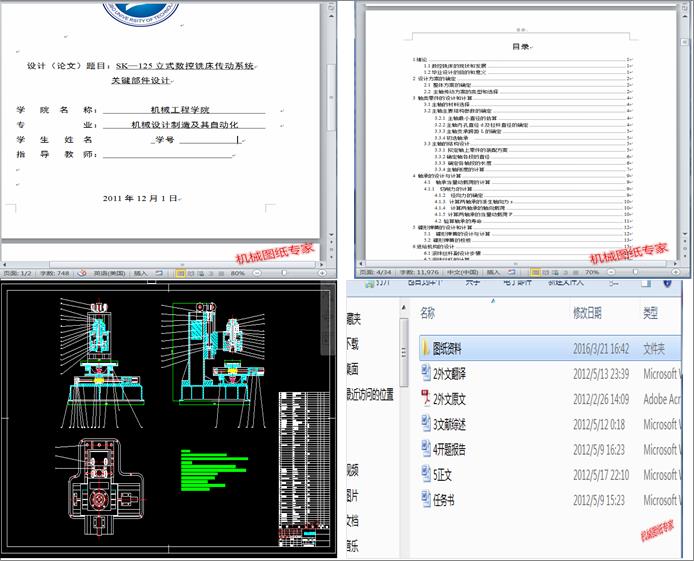Select 桌面 in the Explorer navigation pane
694x561 pixels.
pos(353,369)
